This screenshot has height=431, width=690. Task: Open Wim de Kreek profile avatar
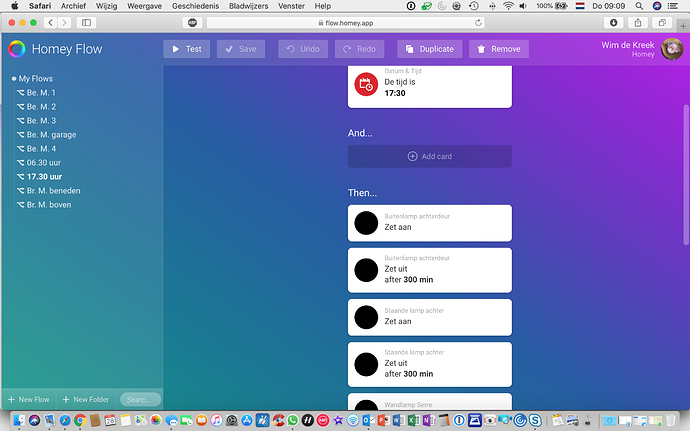[672, 49]
